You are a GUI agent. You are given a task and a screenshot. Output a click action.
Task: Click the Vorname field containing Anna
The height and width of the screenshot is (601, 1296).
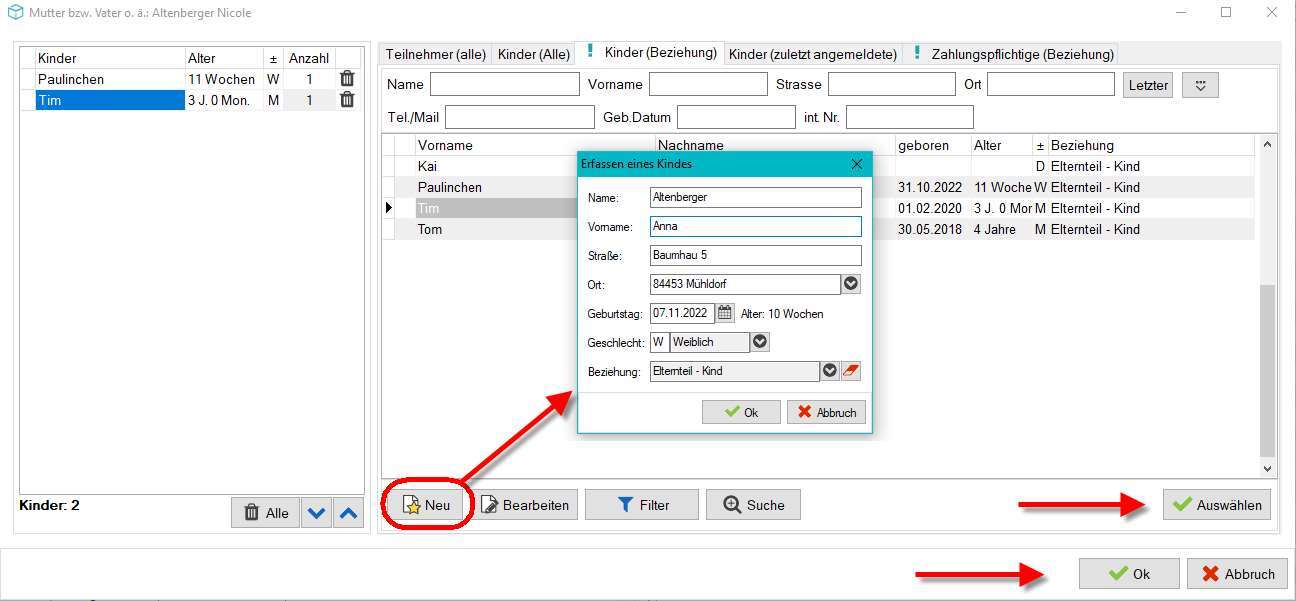[x=755, y=226]
